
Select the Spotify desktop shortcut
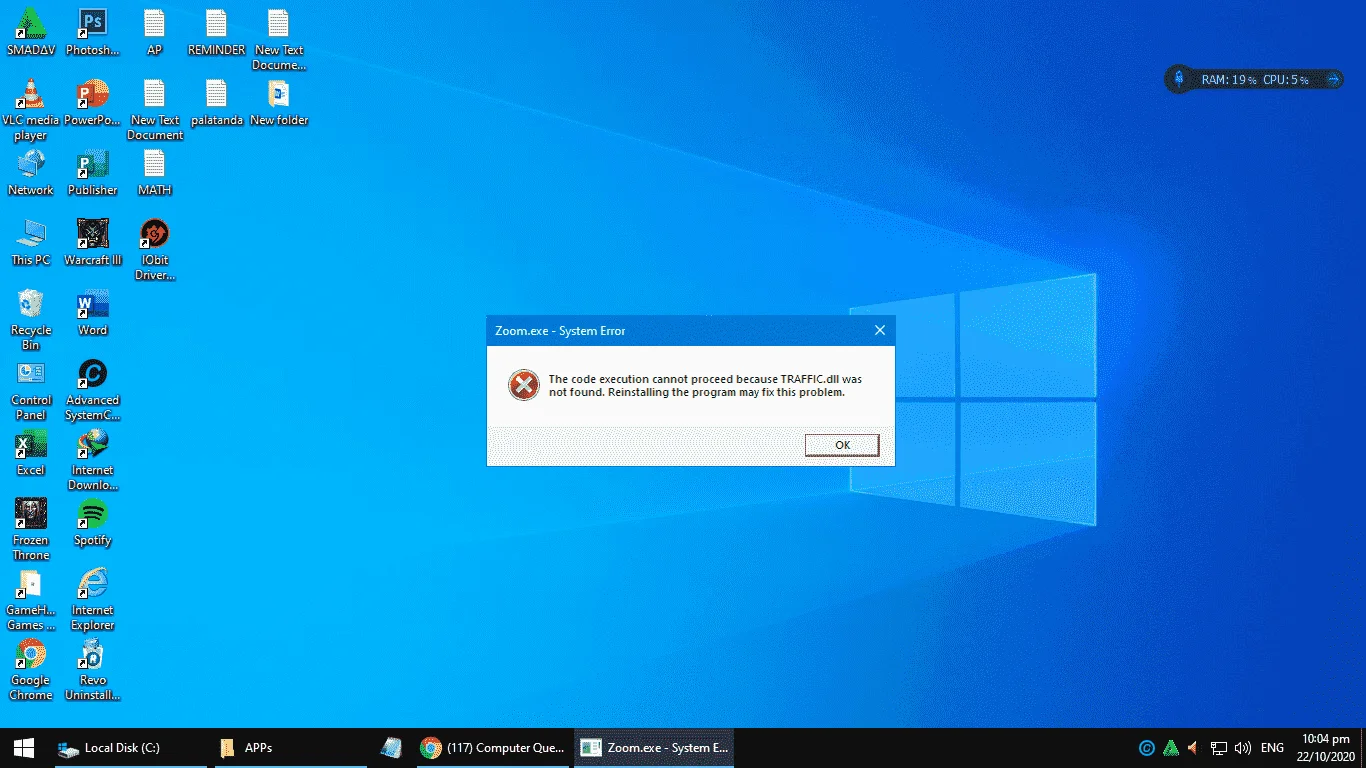point(92,521)
